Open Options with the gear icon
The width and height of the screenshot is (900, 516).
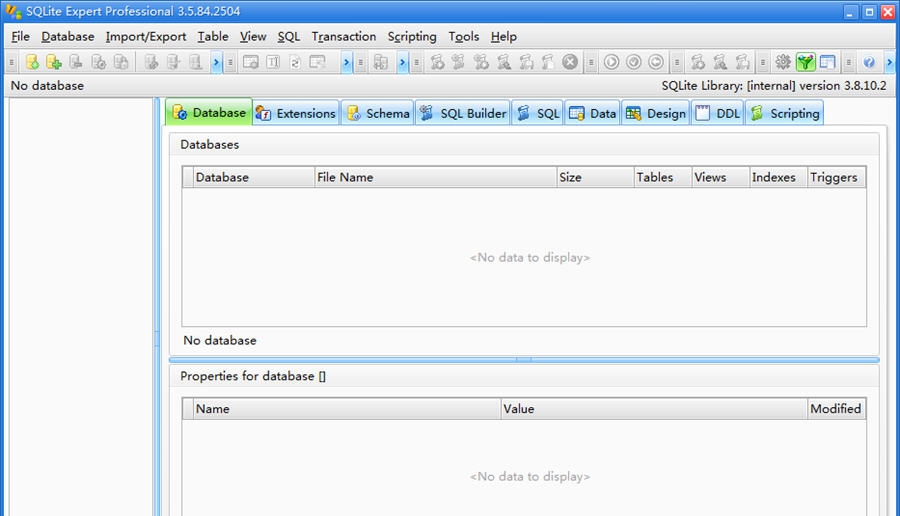[783, 62]
